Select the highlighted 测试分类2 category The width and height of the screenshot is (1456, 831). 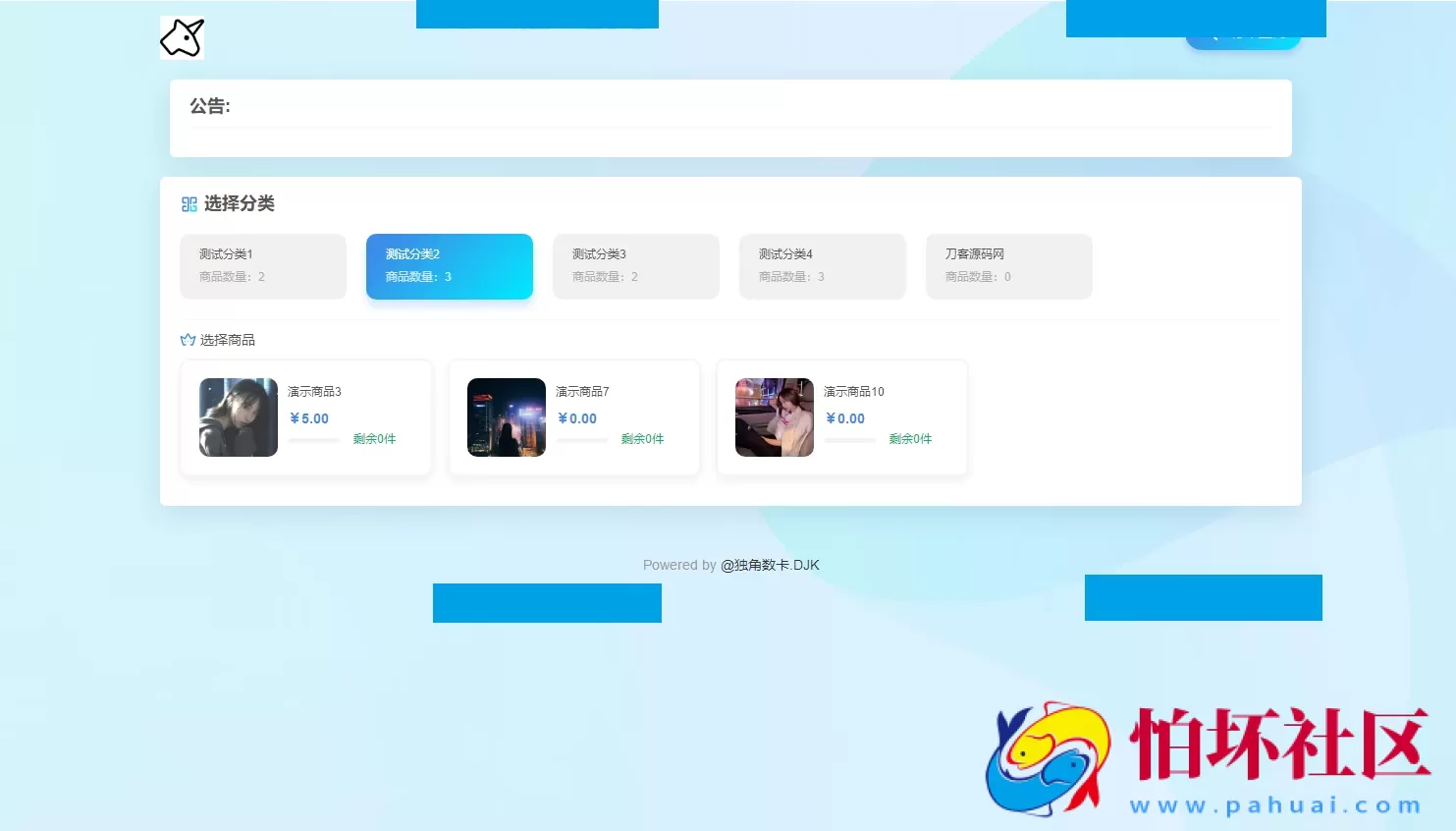[x=450, y=266]
